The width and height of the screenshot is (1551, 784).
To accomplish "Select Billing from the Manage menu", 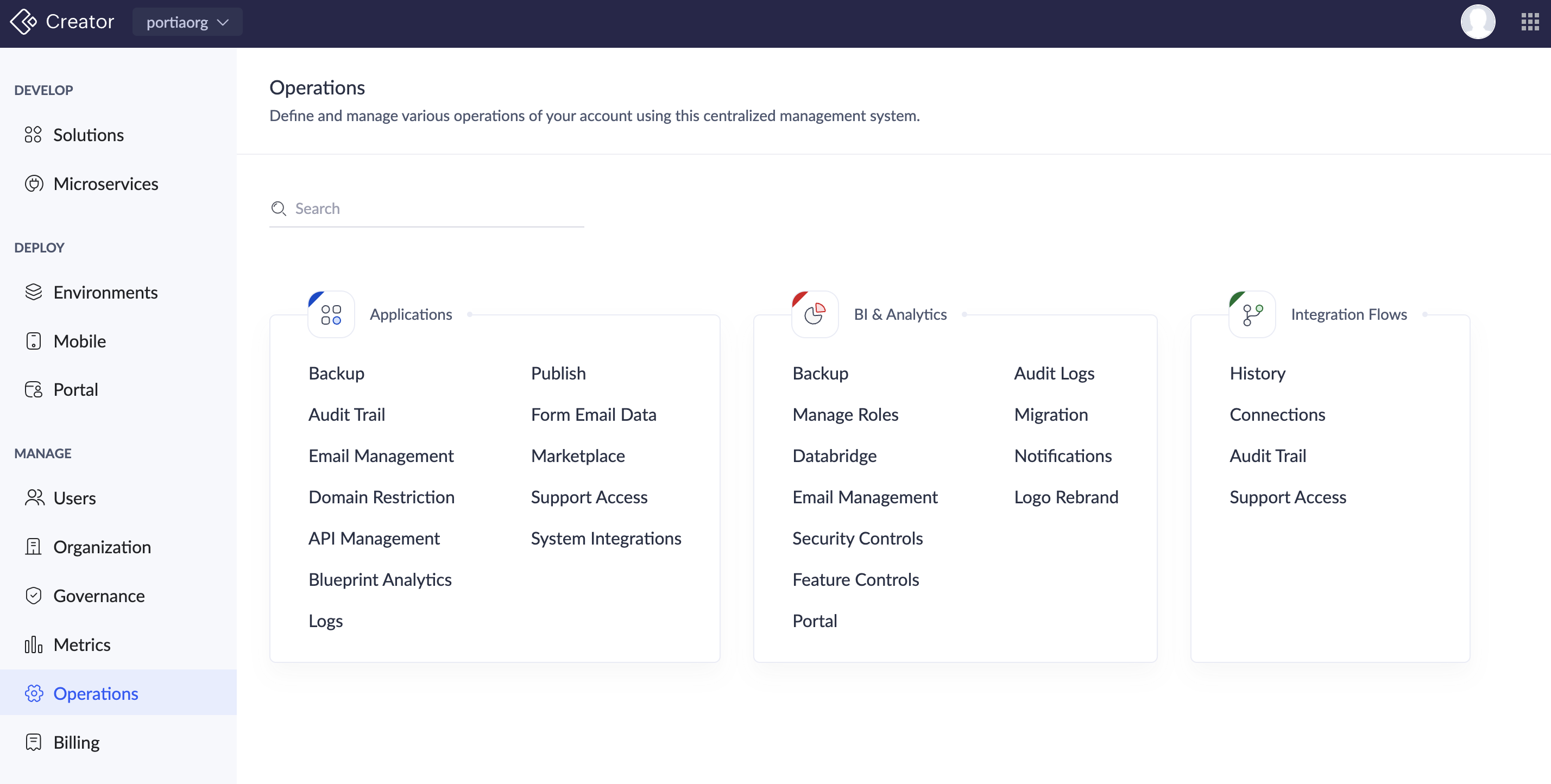I will coord(77,742).
